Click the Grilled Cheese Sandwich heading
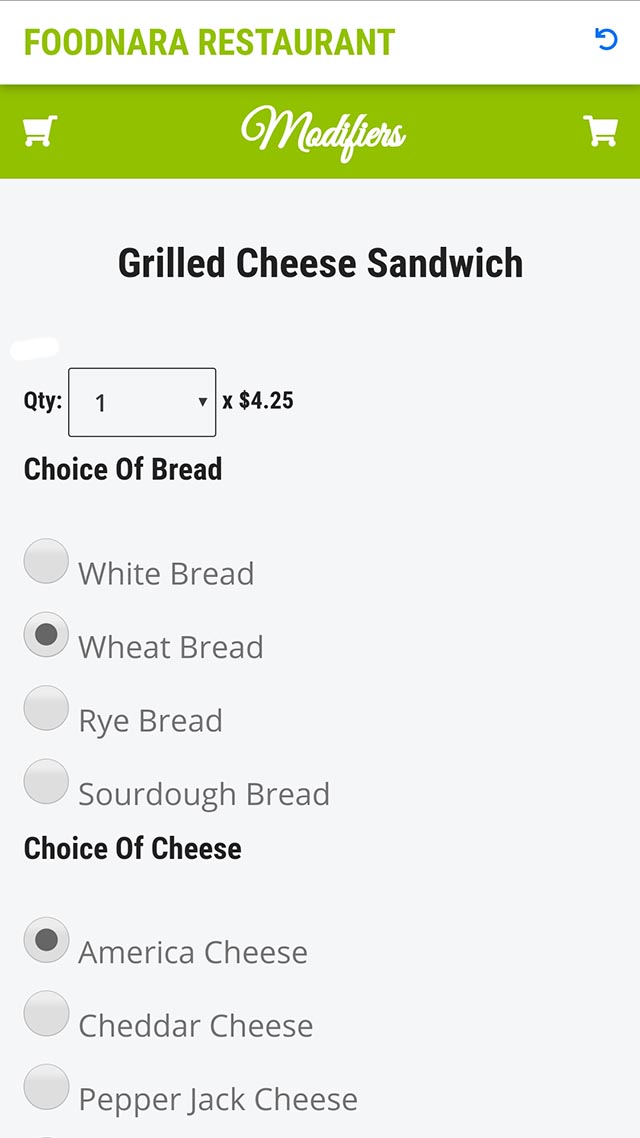This screenshot has width=640, height=1138. 320,263
